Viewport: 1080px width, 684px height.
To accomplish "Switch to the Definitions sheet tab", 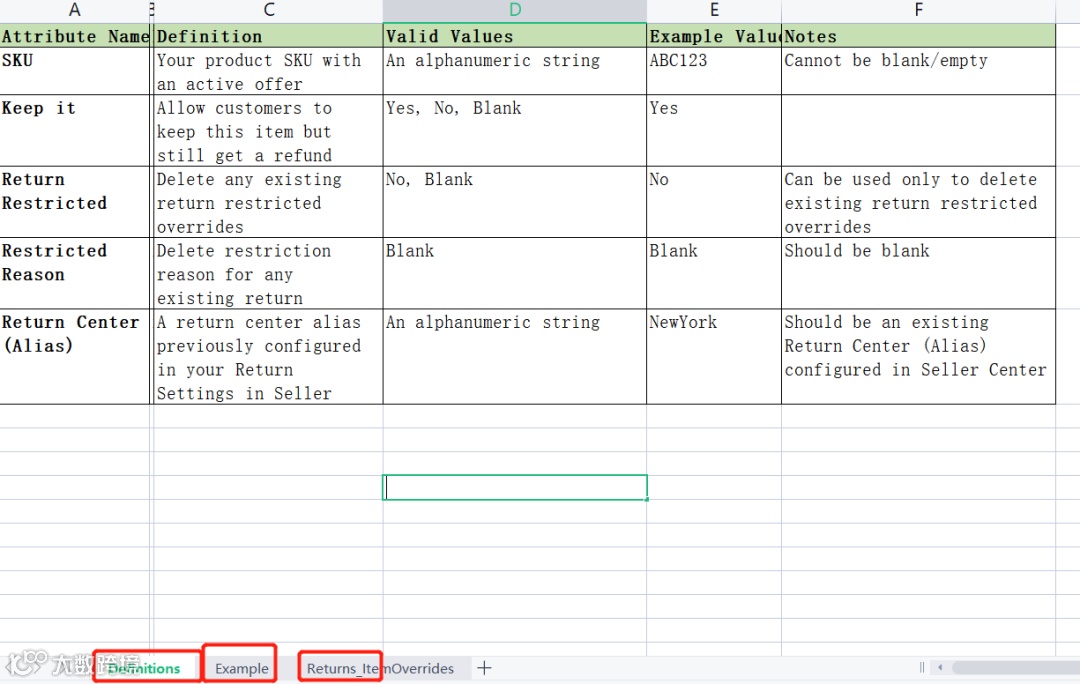I will coord(146,668).
